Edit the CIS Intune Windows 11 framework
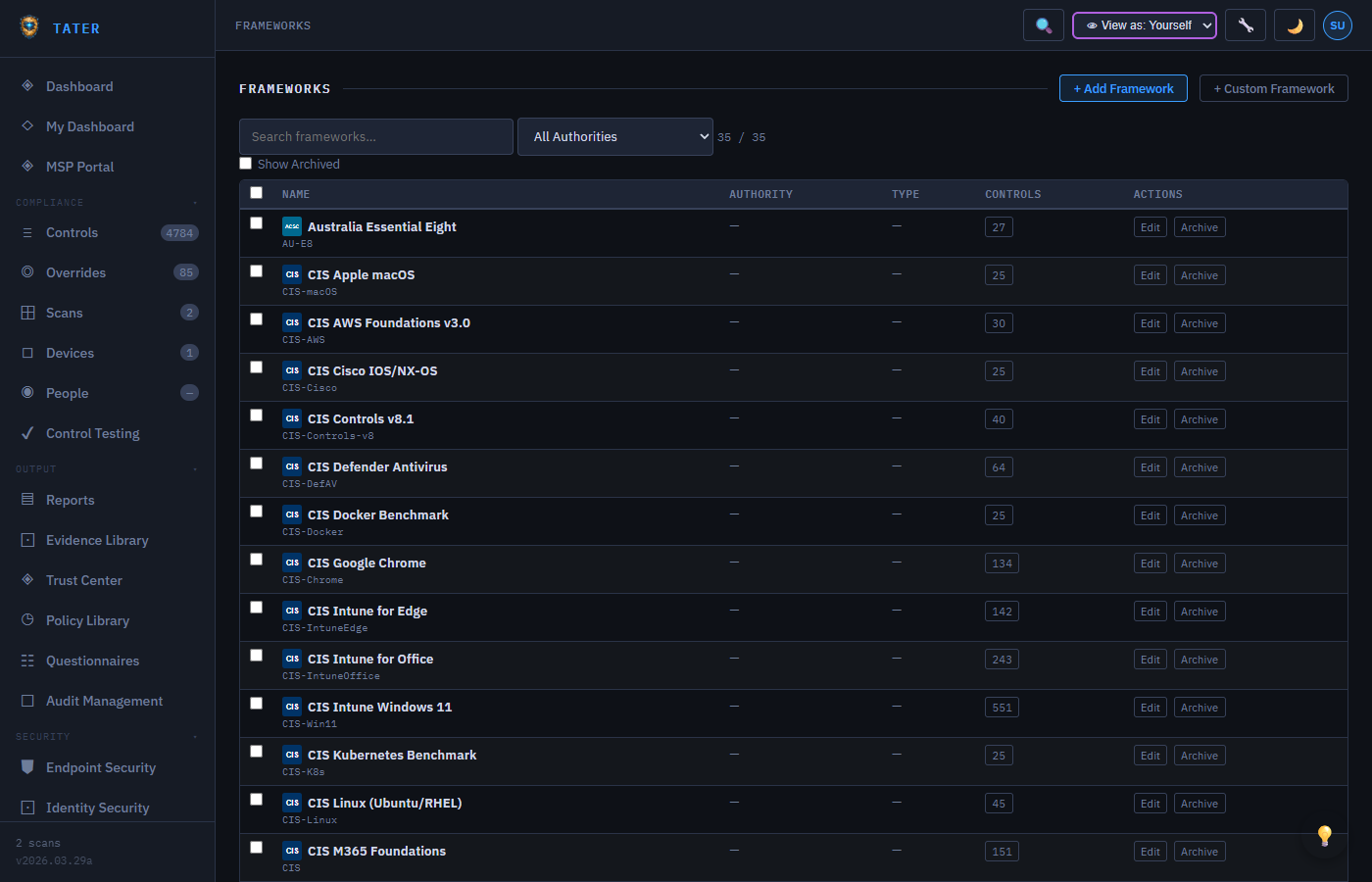Image resolution: width=1372 pixels, height=882 pixels. (1151, 708)
